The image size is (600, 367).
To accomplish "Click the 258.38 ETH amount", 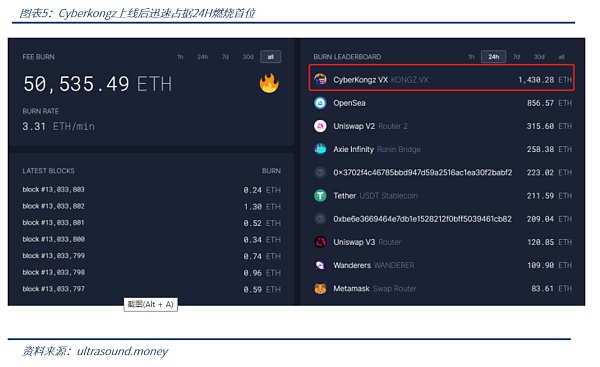I will (x=549, y=149).
